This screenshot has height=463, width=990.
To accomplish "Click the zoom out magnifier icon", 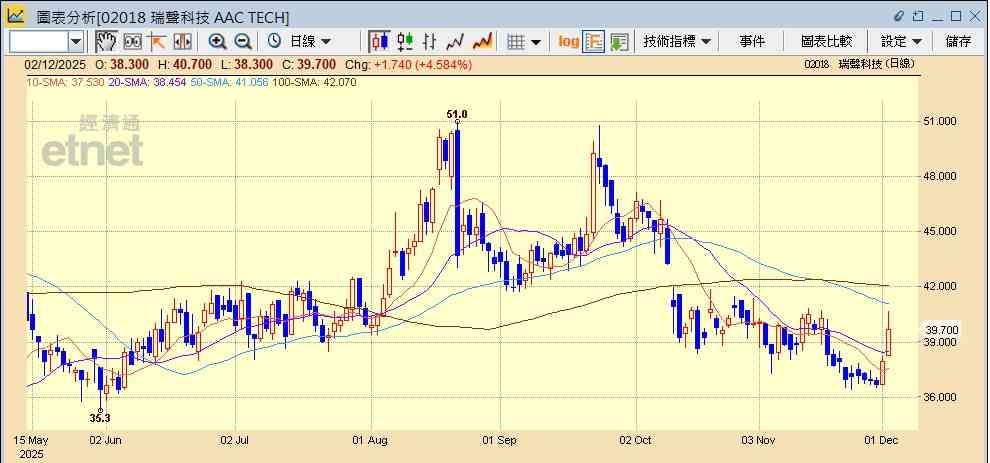I will (242, 41).
